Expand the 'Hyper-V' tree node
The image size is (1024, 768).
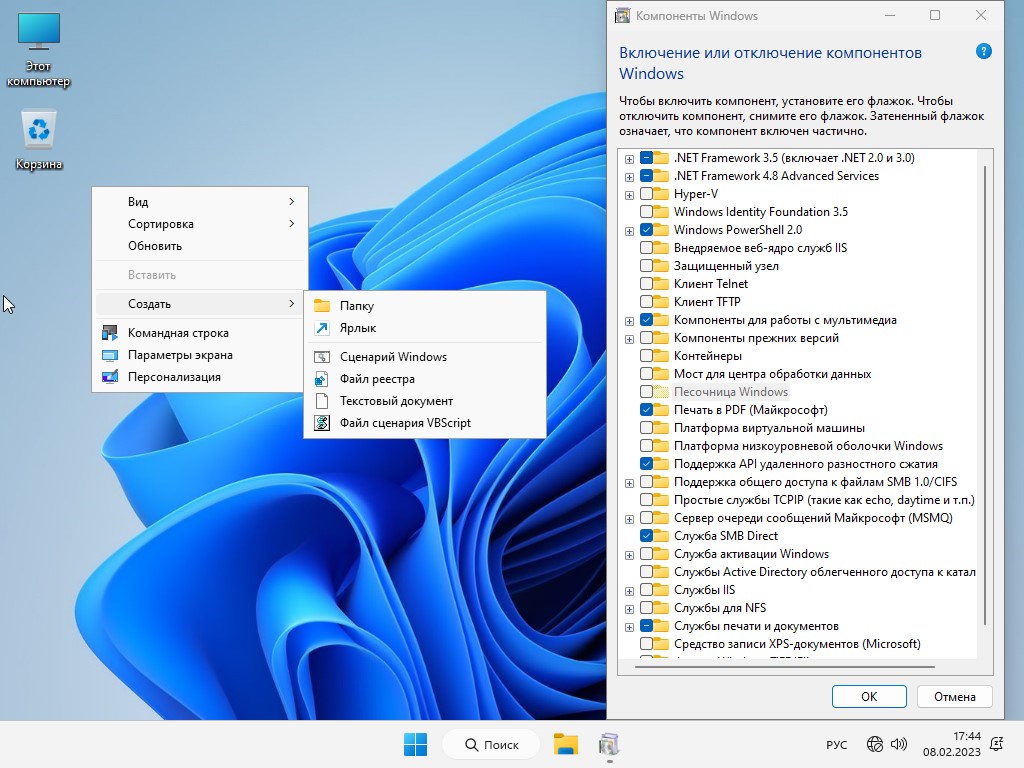click(630, 195)
